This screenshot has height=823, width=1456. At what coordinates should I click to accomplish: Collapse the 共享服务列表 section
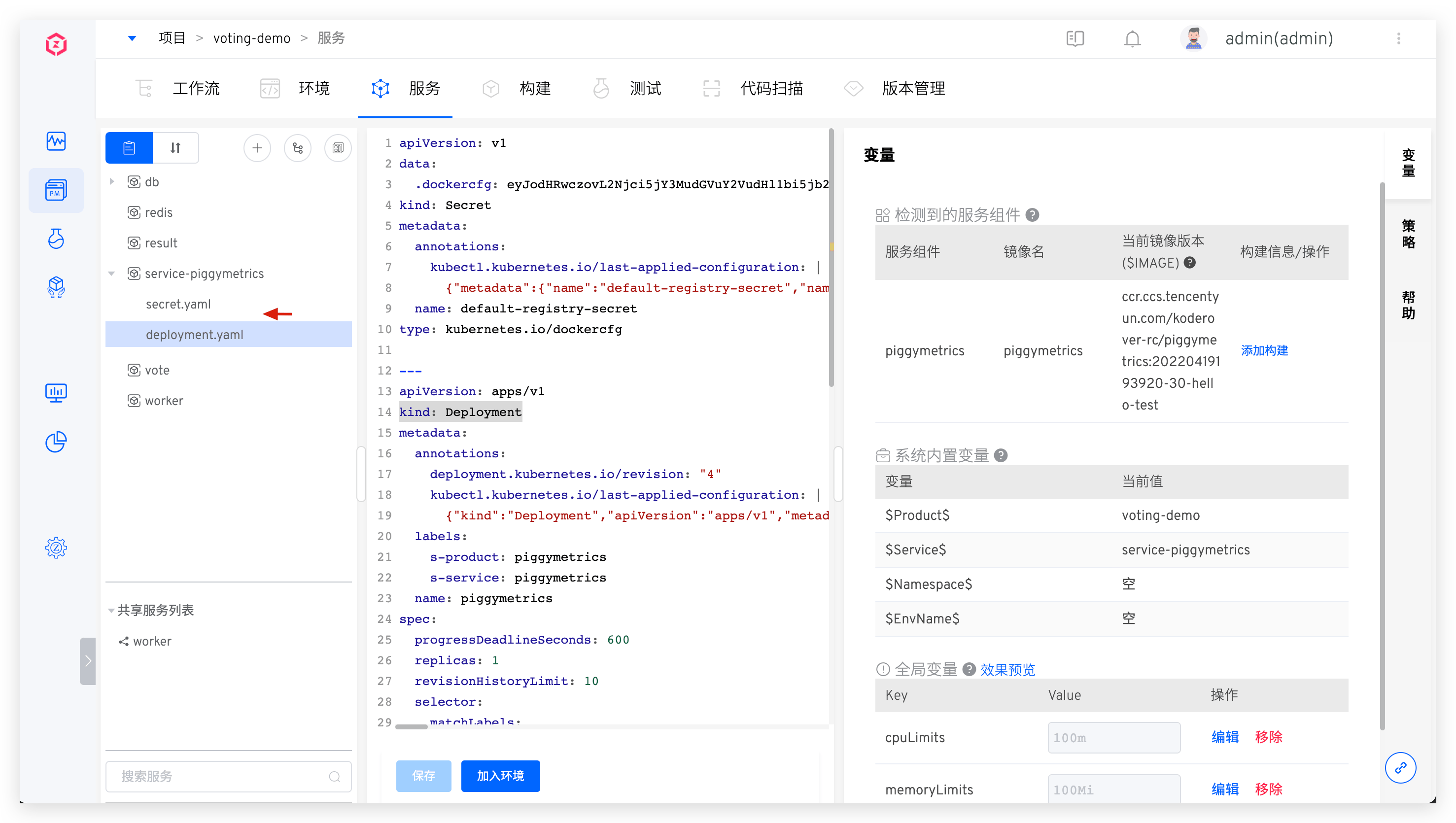111,611
